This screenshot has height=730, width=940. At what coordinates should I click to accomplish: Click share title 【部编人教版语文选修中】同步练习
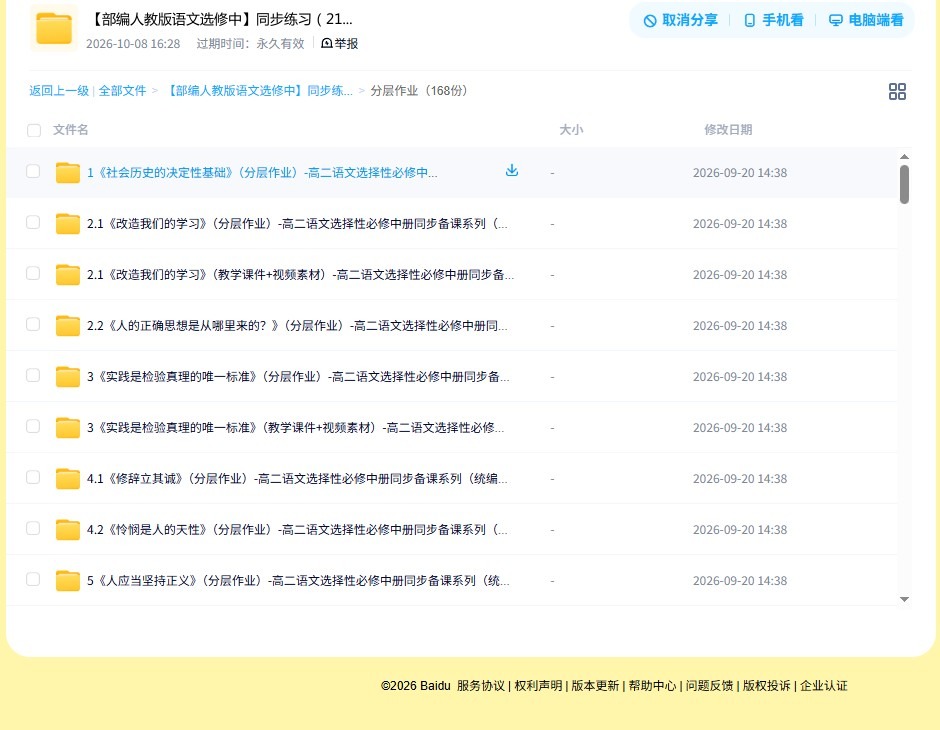click(220, 20)
